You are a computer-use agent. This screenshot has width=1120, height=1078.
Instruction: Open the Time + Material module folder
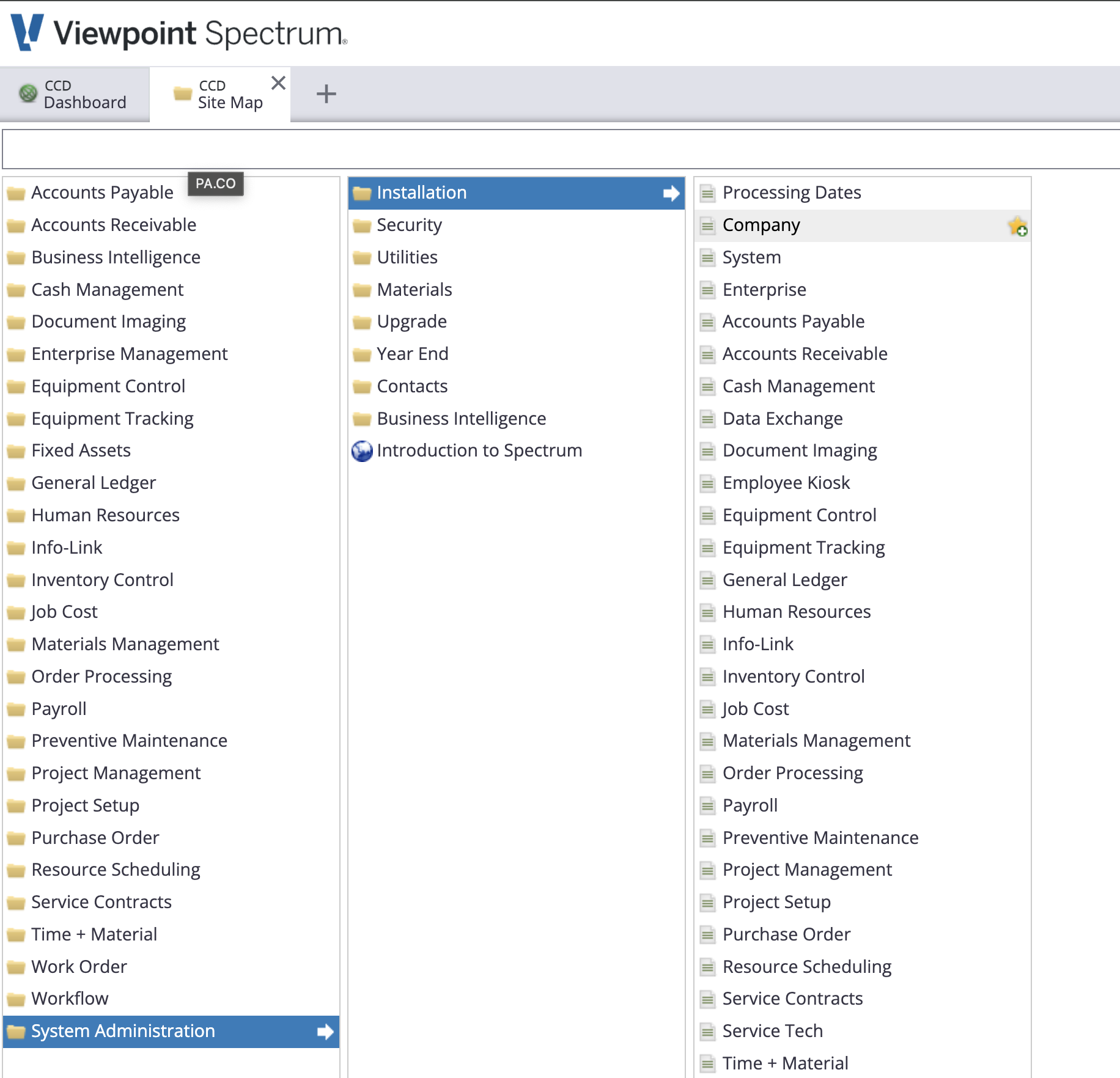171,935
